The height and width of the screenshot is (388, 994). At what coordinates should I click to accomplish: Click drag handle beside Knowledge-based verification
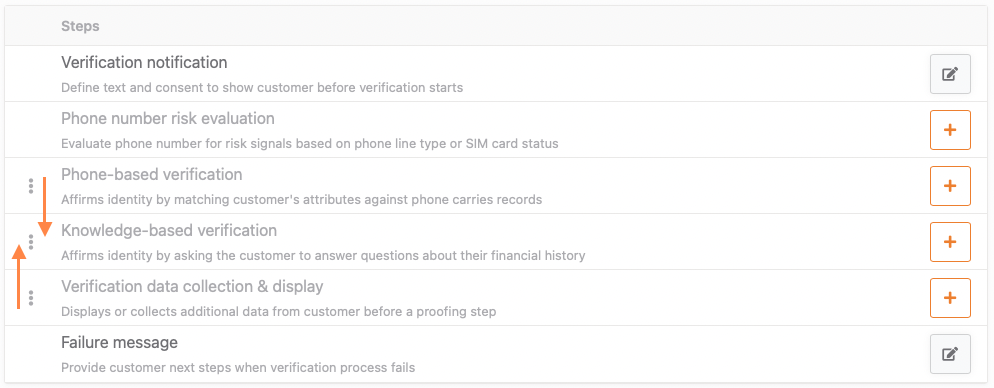click(30, 242)
